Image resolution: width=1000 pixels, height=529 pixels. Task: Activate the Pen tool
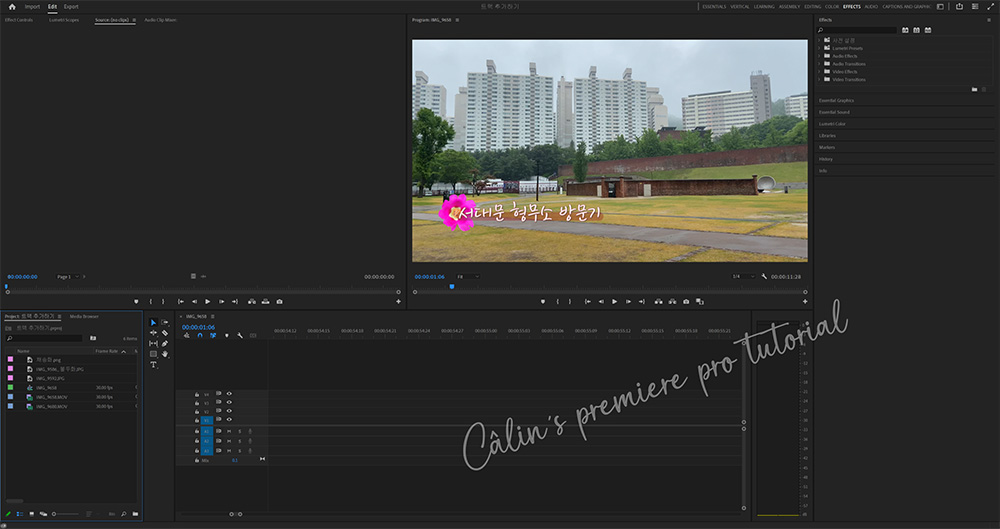point(165,344)
